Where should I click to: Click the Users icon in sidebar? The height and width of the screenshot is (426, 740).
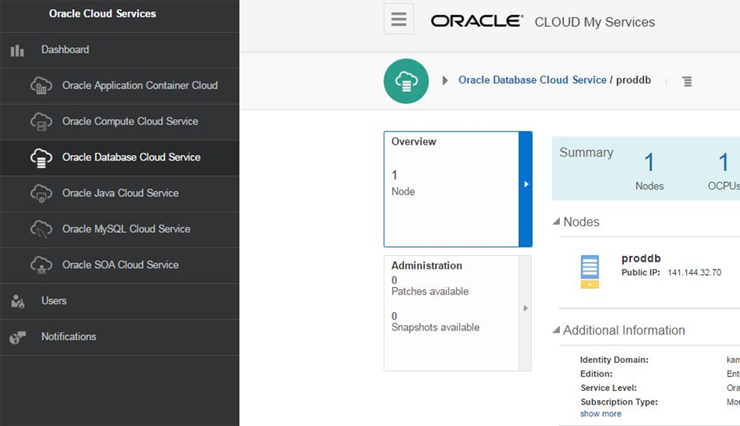tap(17, 301)
